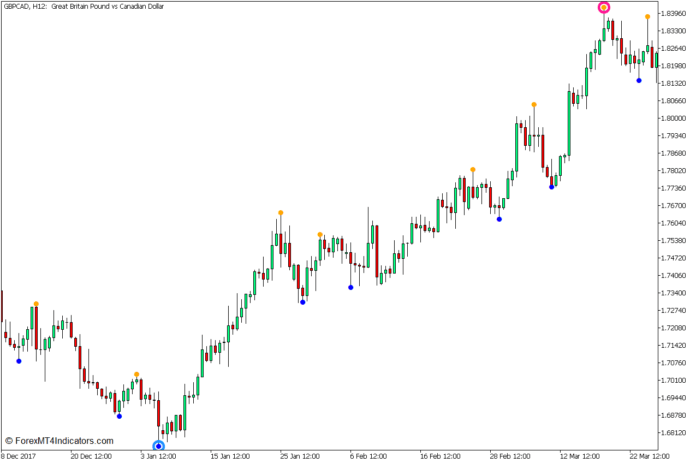The width and height of the screenshot is (696, 463).
Task: Select the leftmost blue dot on the chart
Action: (18, 361)
